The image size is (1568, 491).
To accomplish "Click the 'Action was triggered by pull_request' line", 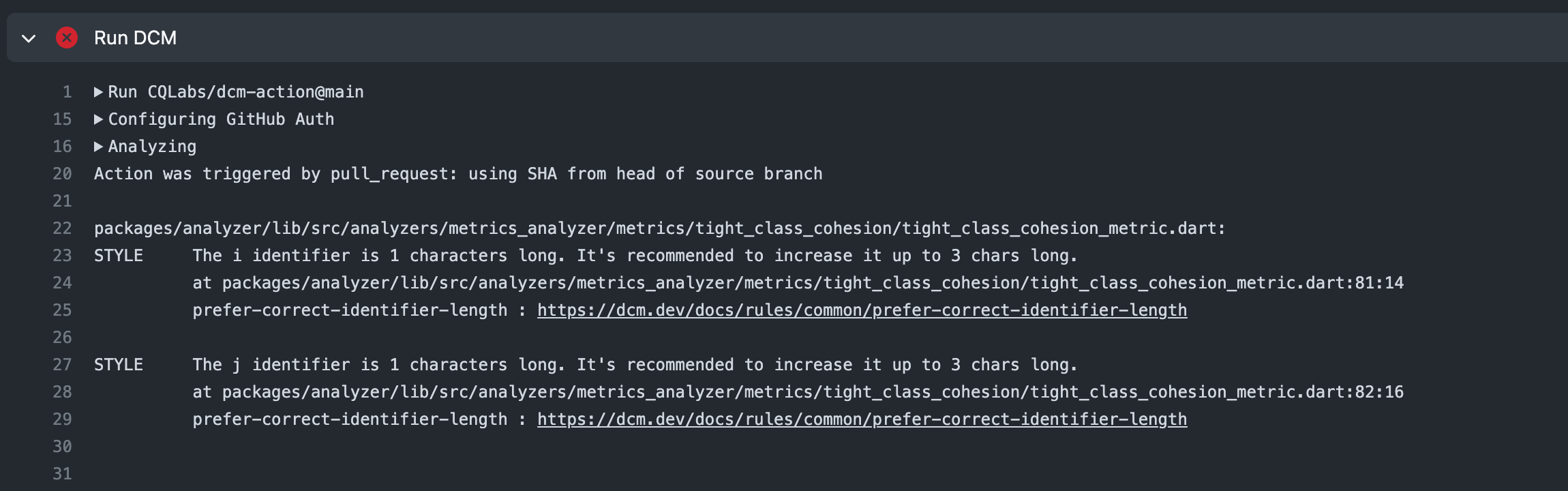I will (458, 174).
